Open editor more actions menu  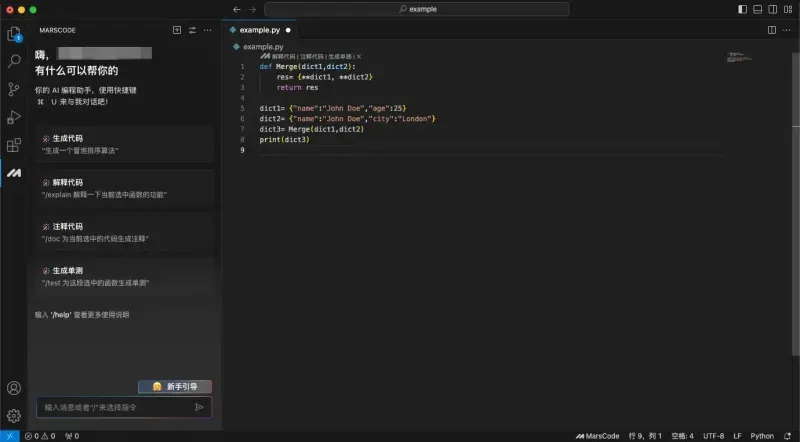[787, 30]
